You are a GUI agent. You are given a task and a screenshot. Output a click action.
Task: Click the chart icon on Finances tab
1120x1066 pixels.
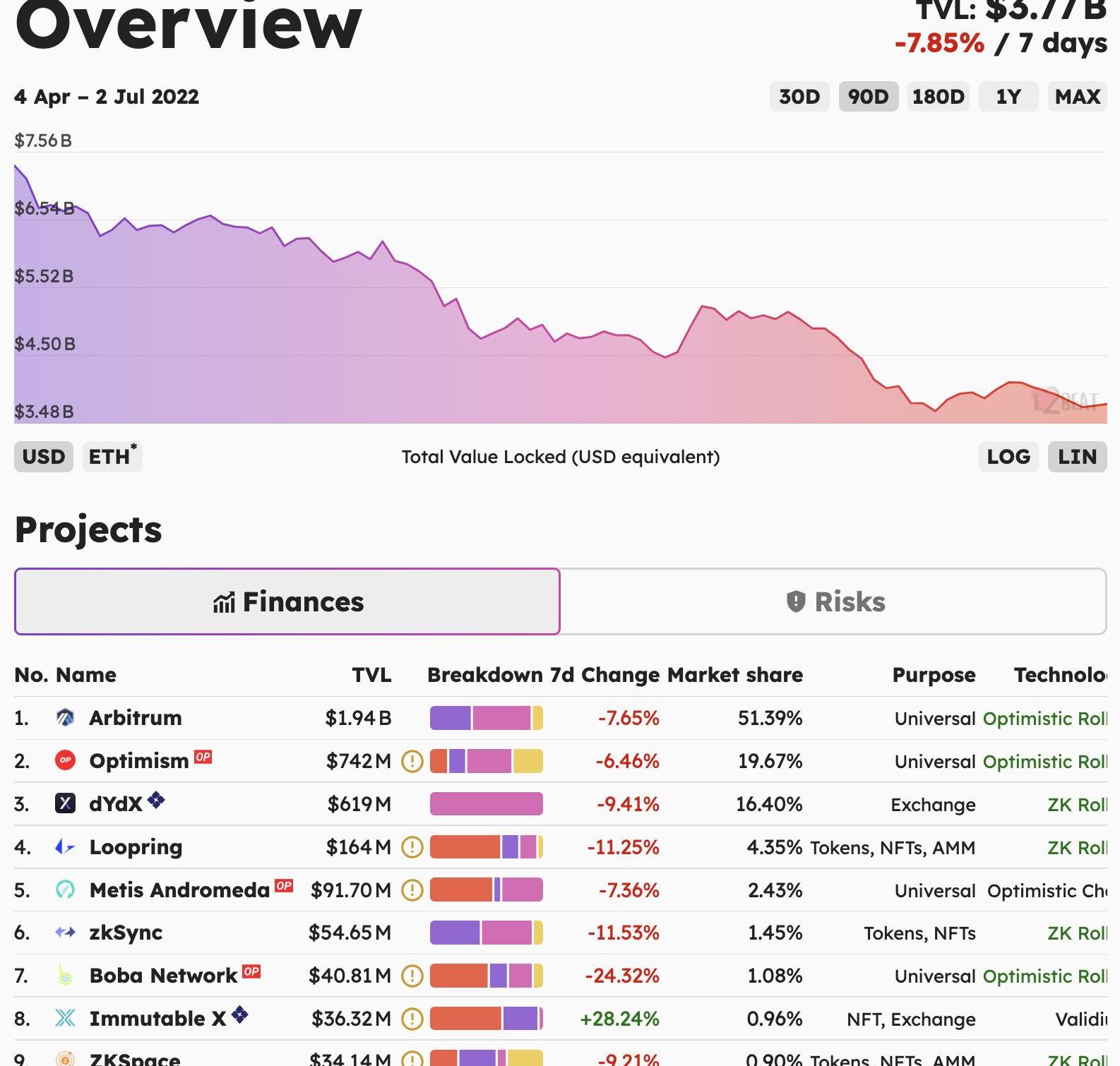pos(224,602)
